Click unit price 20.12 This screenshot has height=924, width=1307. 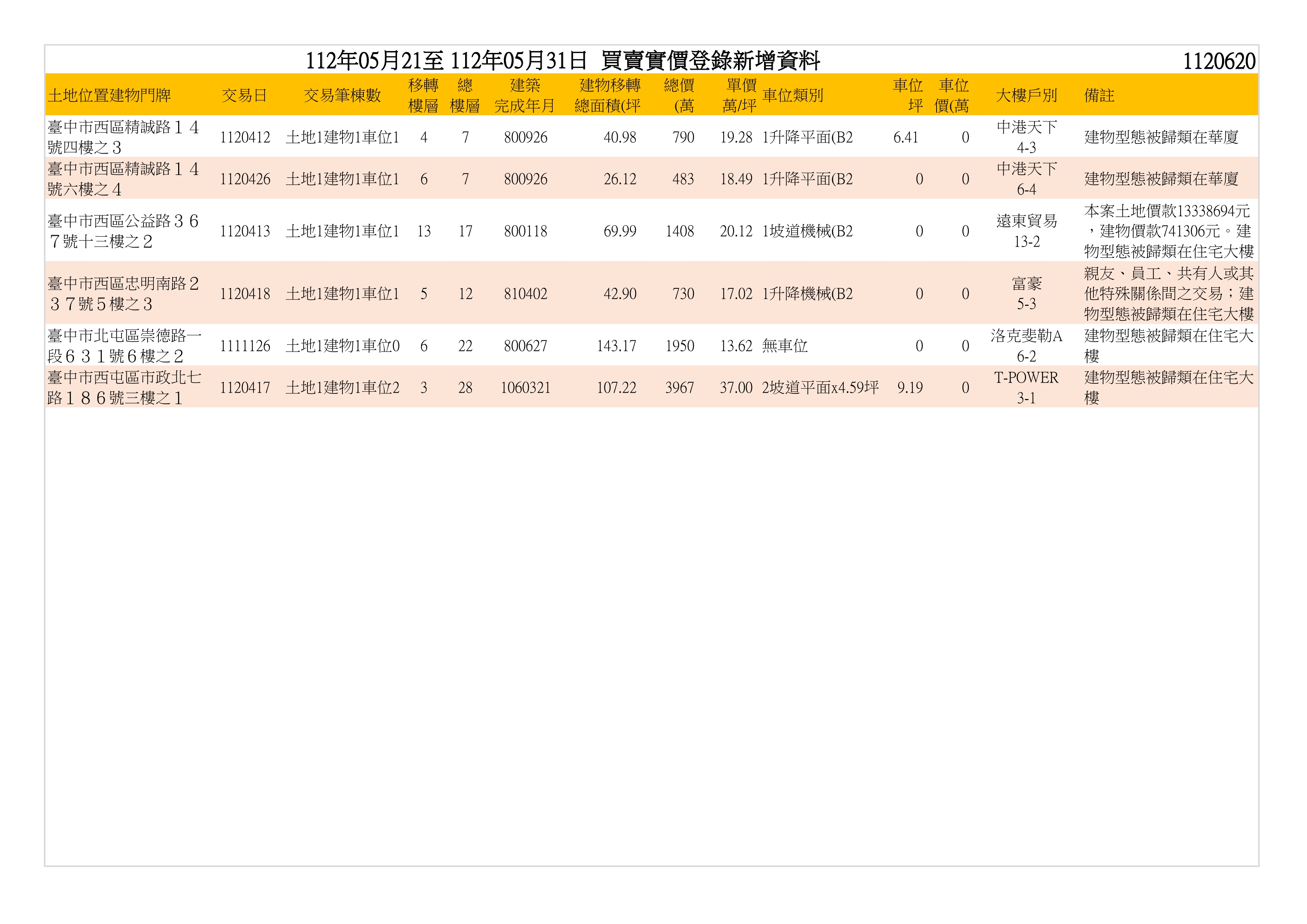(x=736, y=231)
